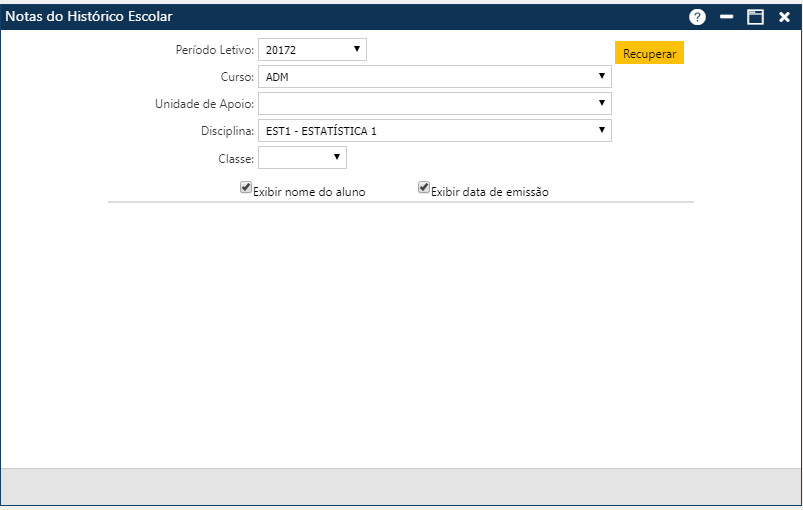Close the Notas do Histórico Escolar window
The height and width of the screenshot is (510, 803).
(785, 17)
